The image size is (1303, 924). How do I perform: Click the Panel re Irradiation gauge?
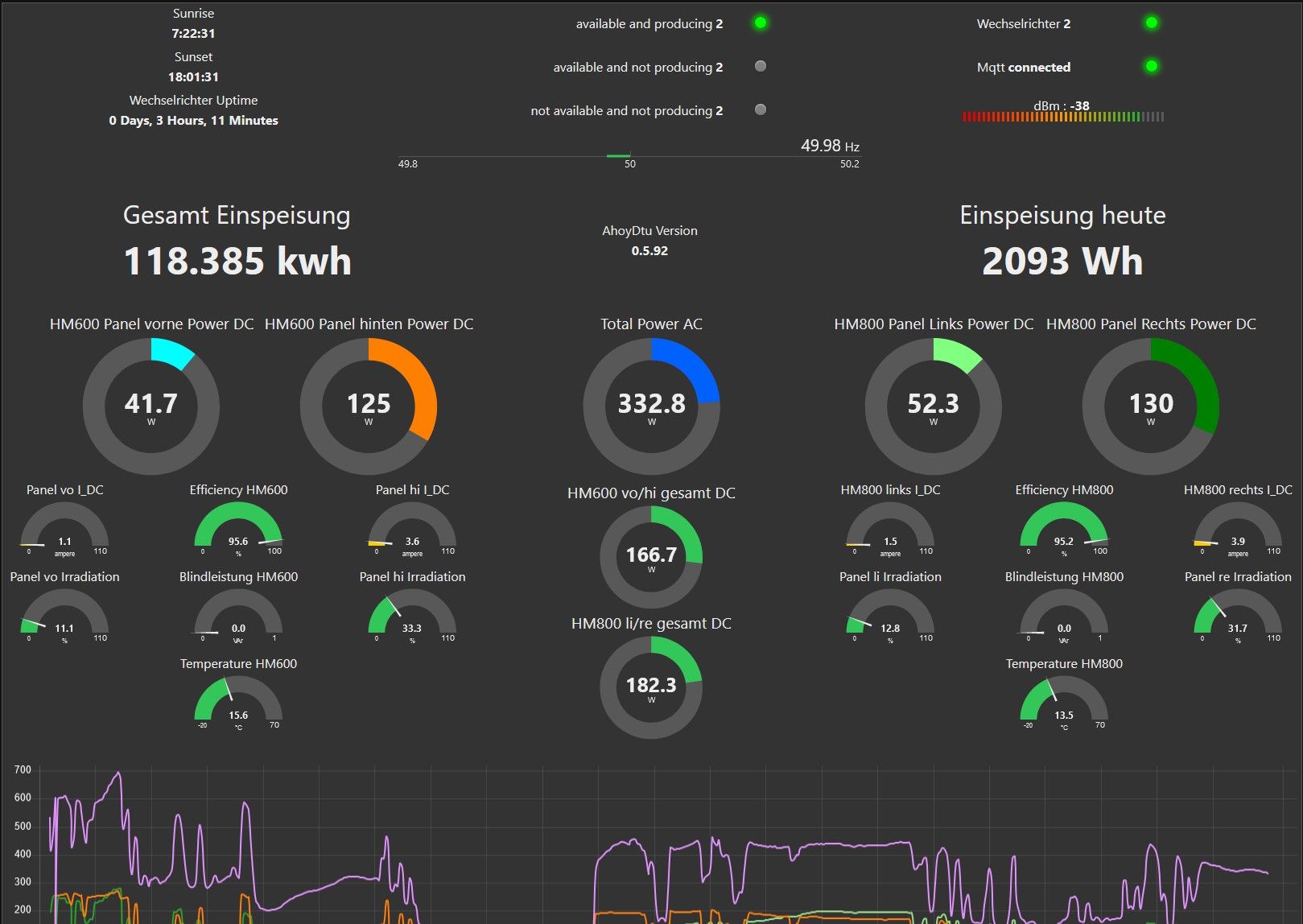point(1238,617)
